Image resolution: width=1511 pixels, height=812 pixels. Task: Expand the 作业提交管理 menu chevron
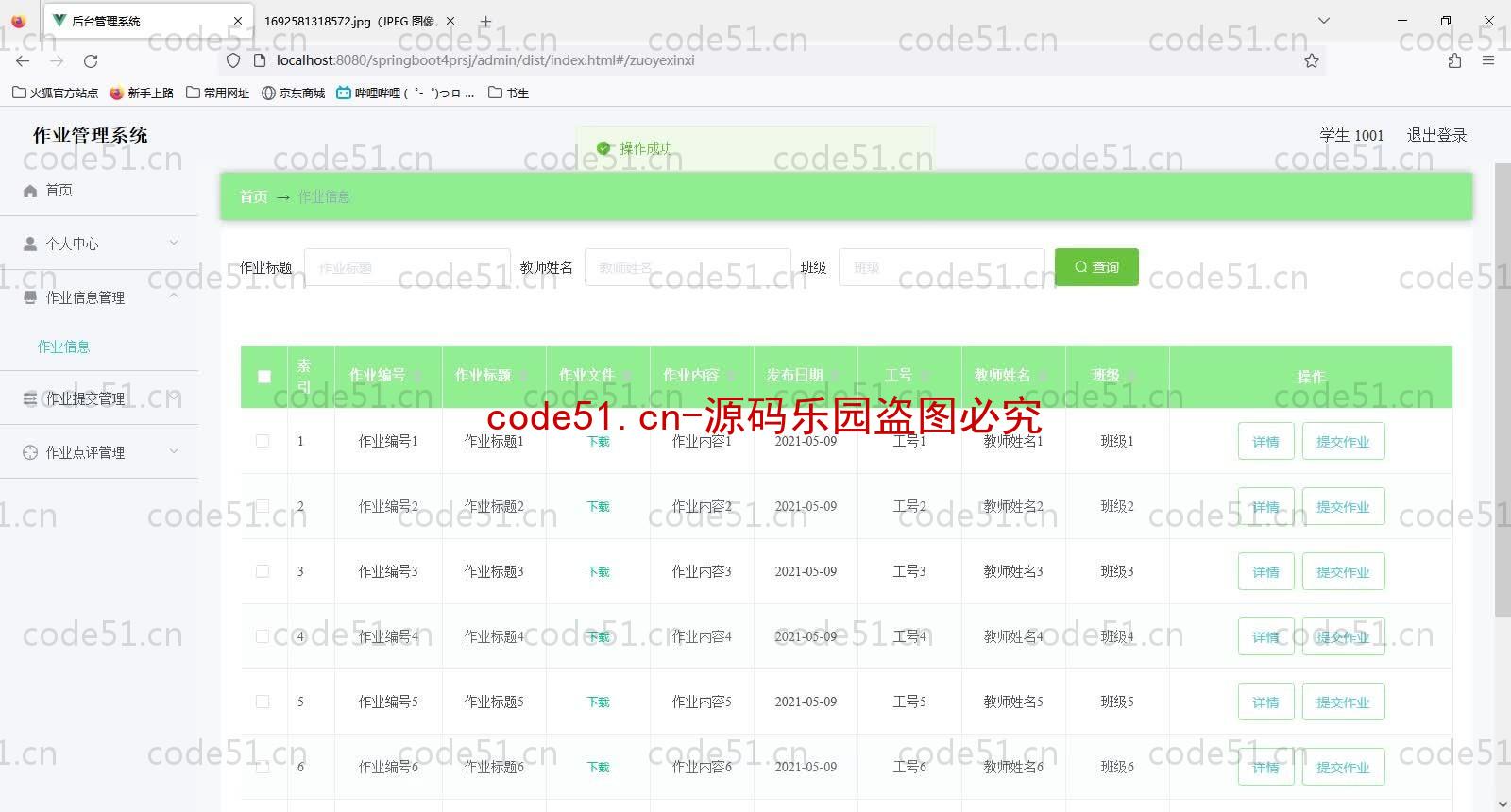click(x=174, y=398)
